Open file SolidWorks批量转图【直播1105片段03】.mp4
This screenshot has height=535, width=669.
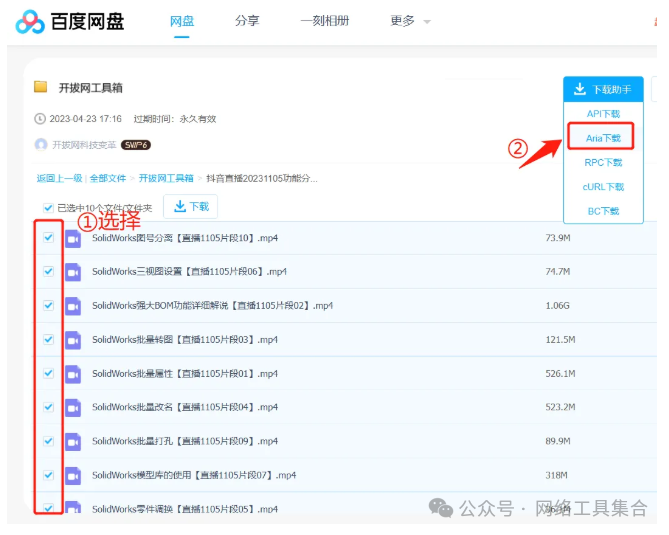[185, 340]
